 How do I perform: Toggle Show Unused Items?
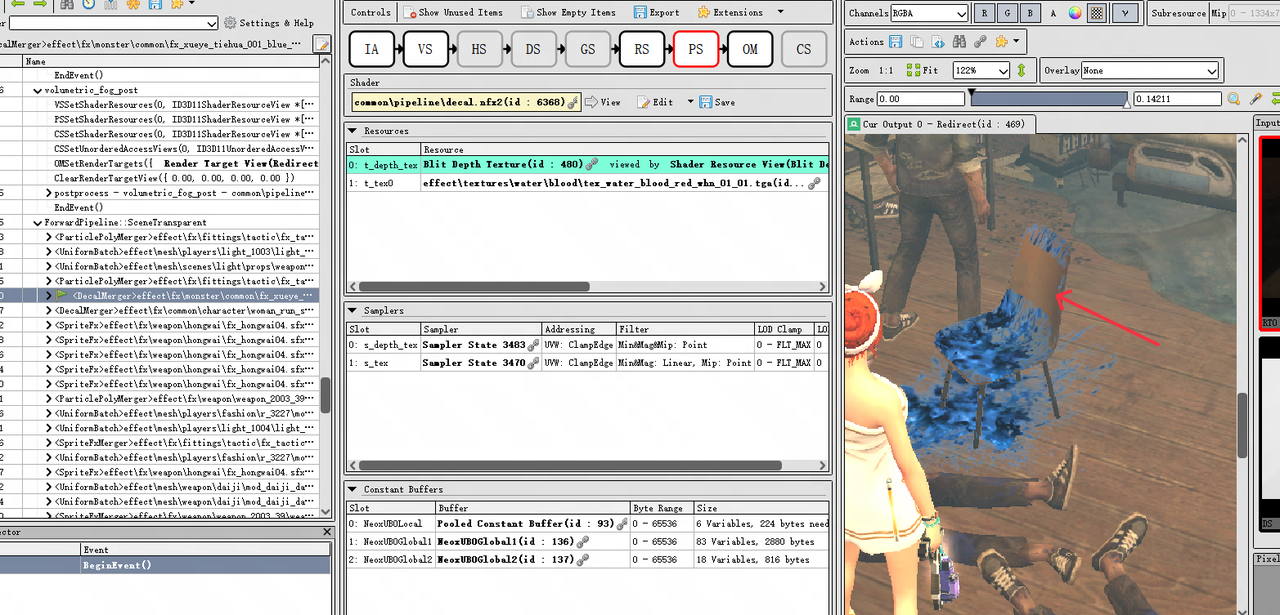453,13
